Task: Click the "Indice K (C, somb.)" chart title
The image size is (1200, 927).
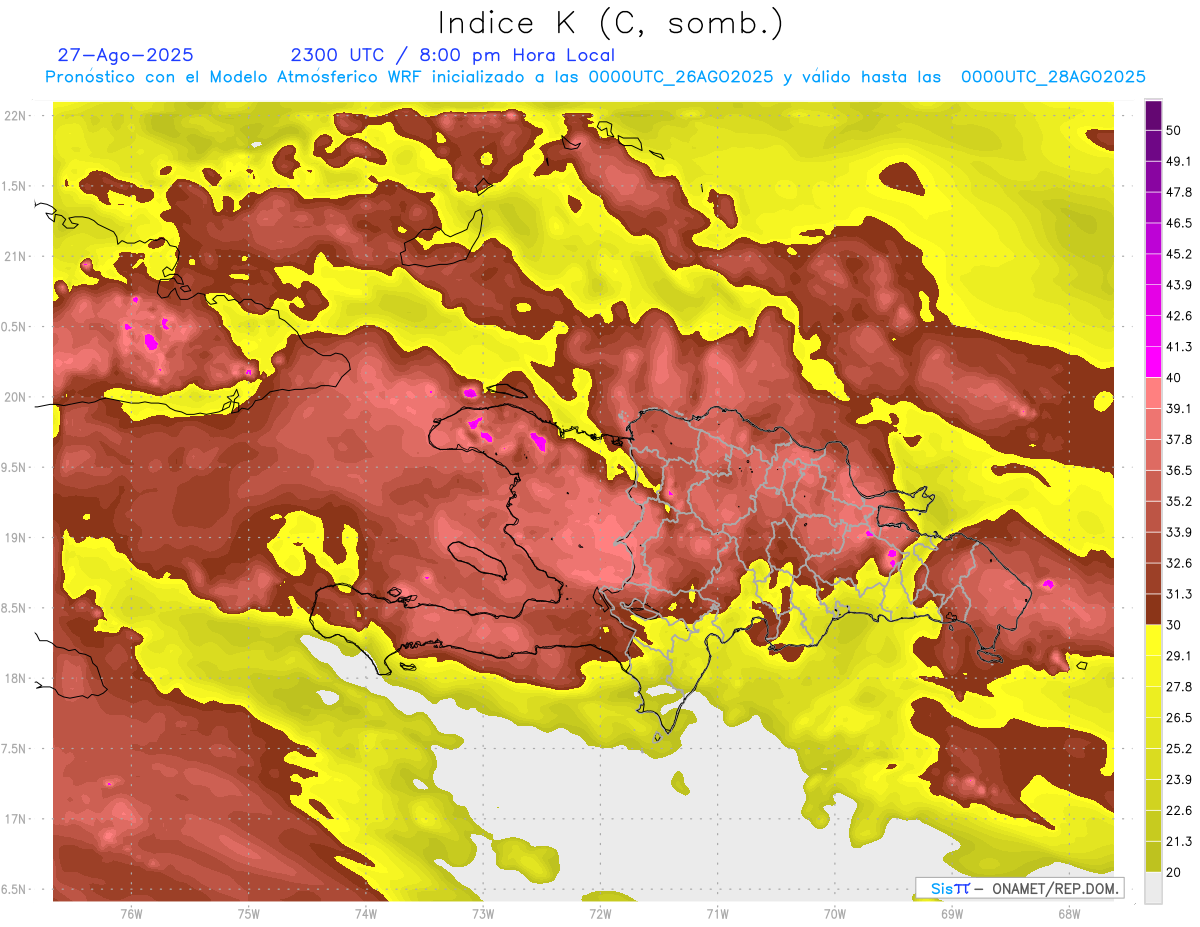Action: [610, 23]
